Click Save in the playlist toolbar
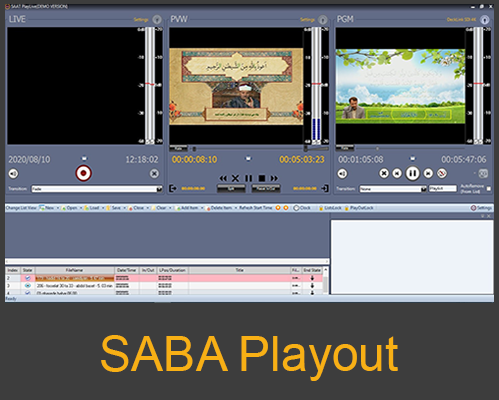499x400 pixels. pyautogui.click(x=114, y=208)
